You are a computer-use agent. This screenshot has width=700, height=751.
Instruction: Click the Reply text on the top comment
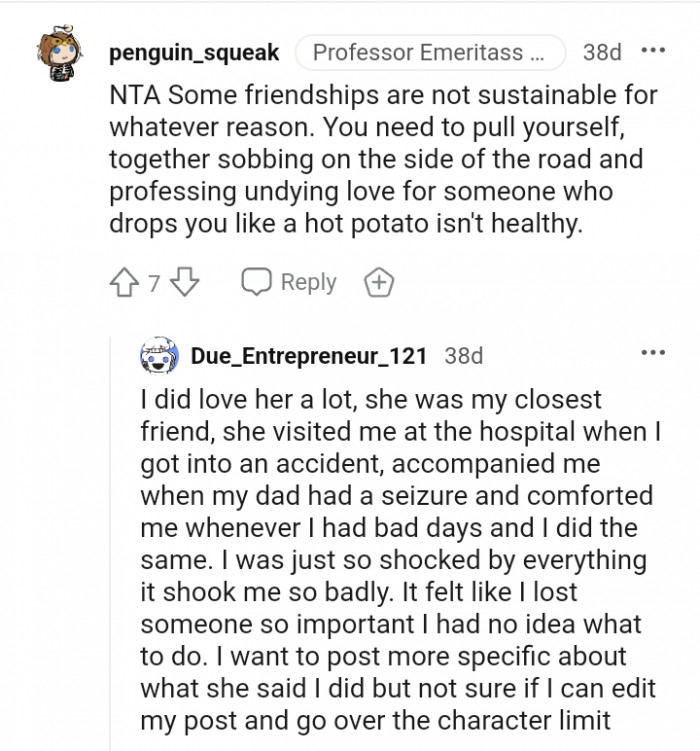coord(309,283)
